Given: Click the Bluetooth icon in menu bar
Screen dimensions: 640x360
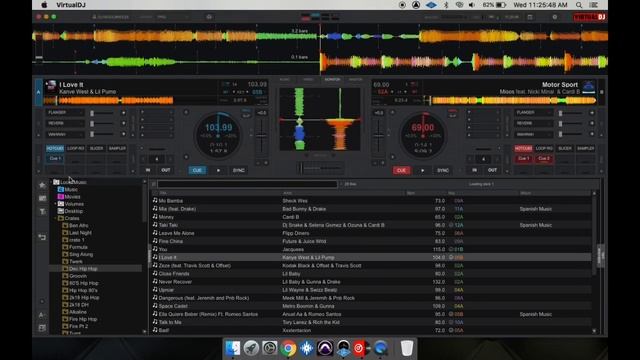Looking at the screenshot, I should (446, 5).
